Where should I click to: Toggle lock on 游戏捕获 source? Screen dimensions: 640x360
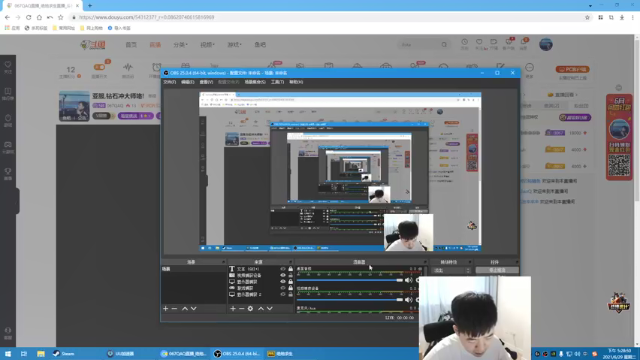(291, 288)
